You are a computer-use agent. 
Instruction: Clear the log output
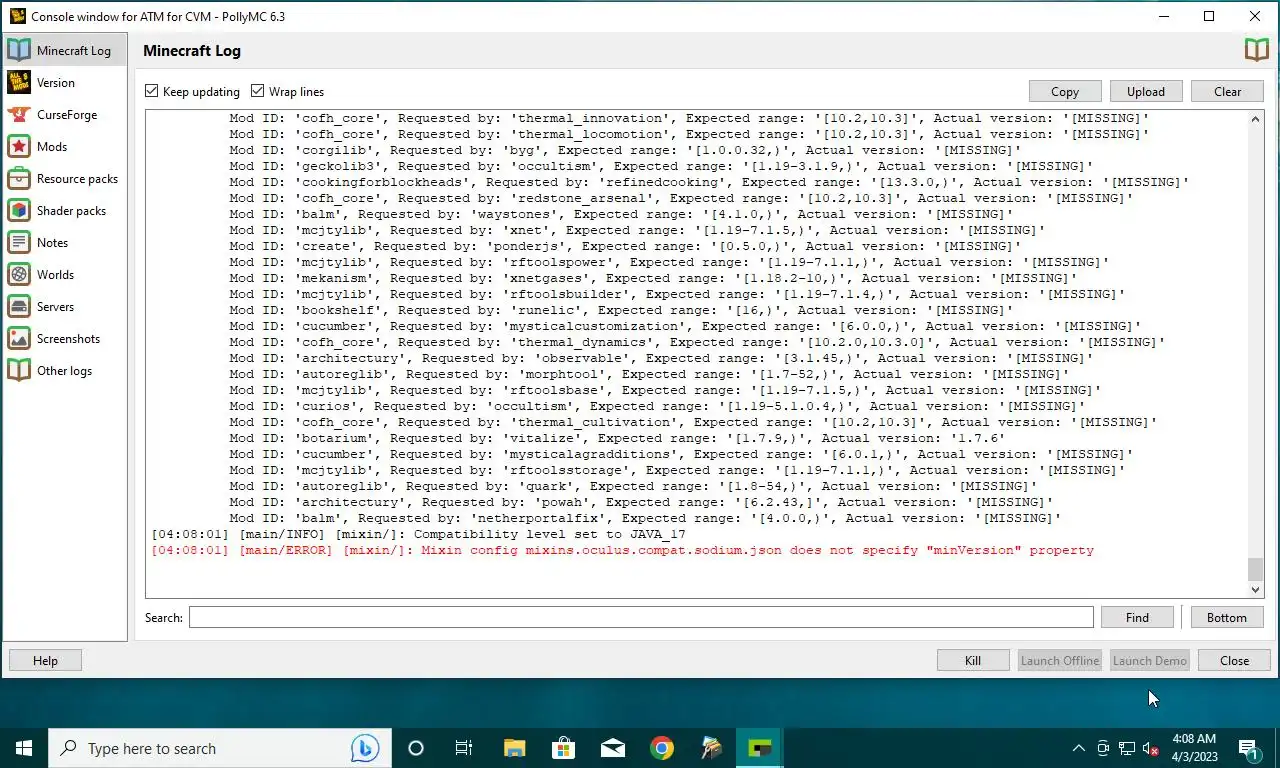1228,91
